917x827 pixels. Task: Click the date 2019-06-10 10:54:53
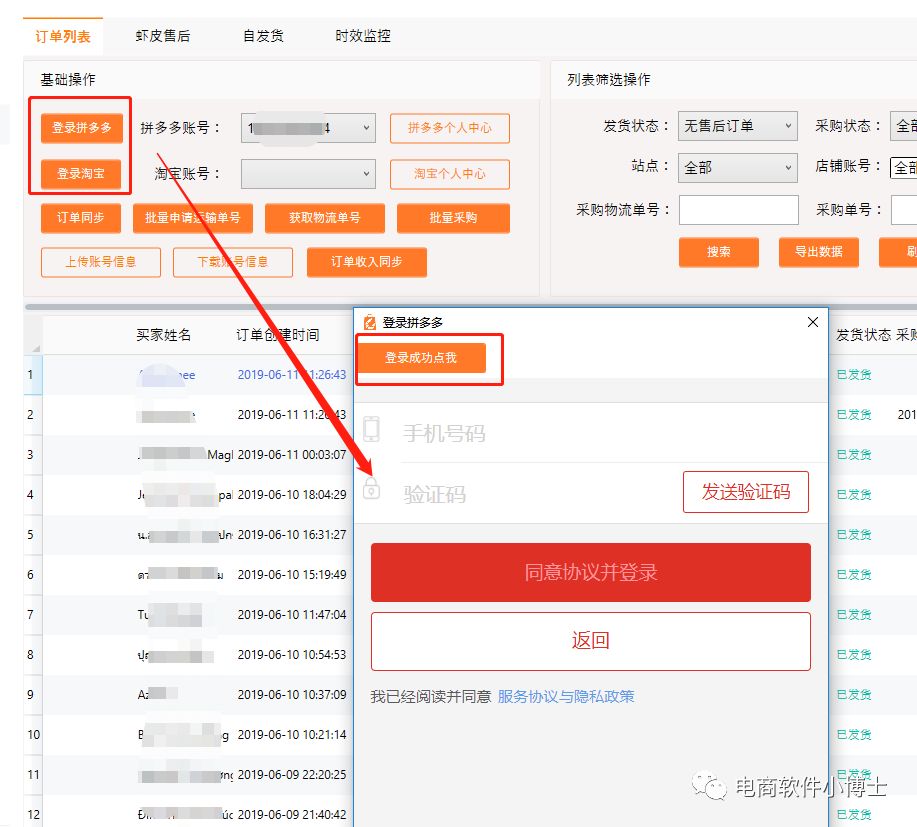tap(292, 654)
